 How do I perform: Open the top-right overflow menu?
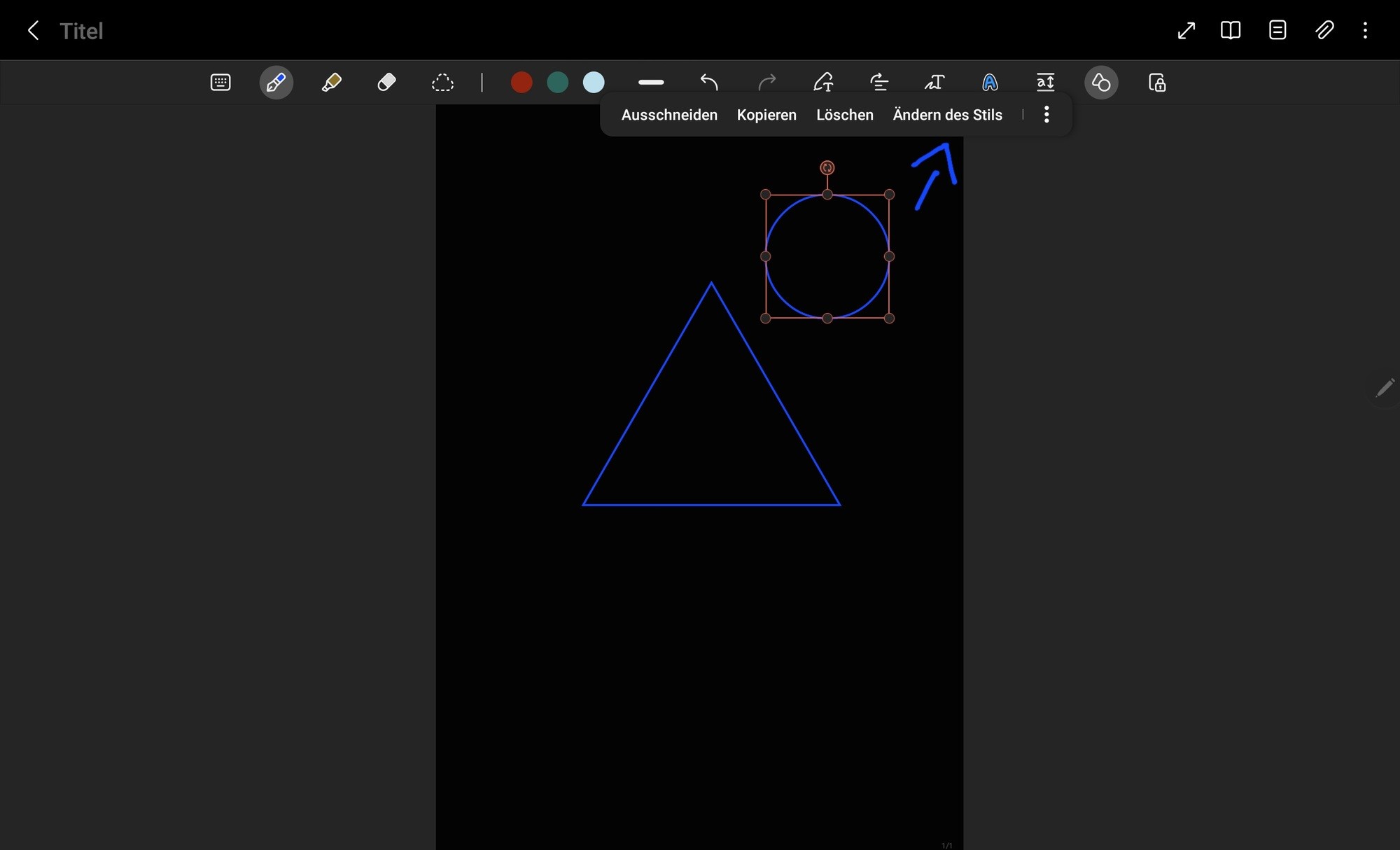(x=1365, y=30)
